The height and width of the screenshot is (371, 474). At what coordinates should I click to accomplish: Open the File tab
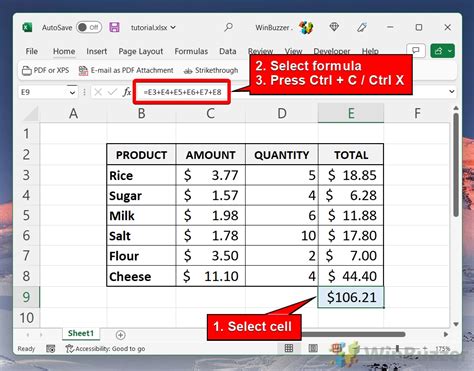[x=32, y=51]
